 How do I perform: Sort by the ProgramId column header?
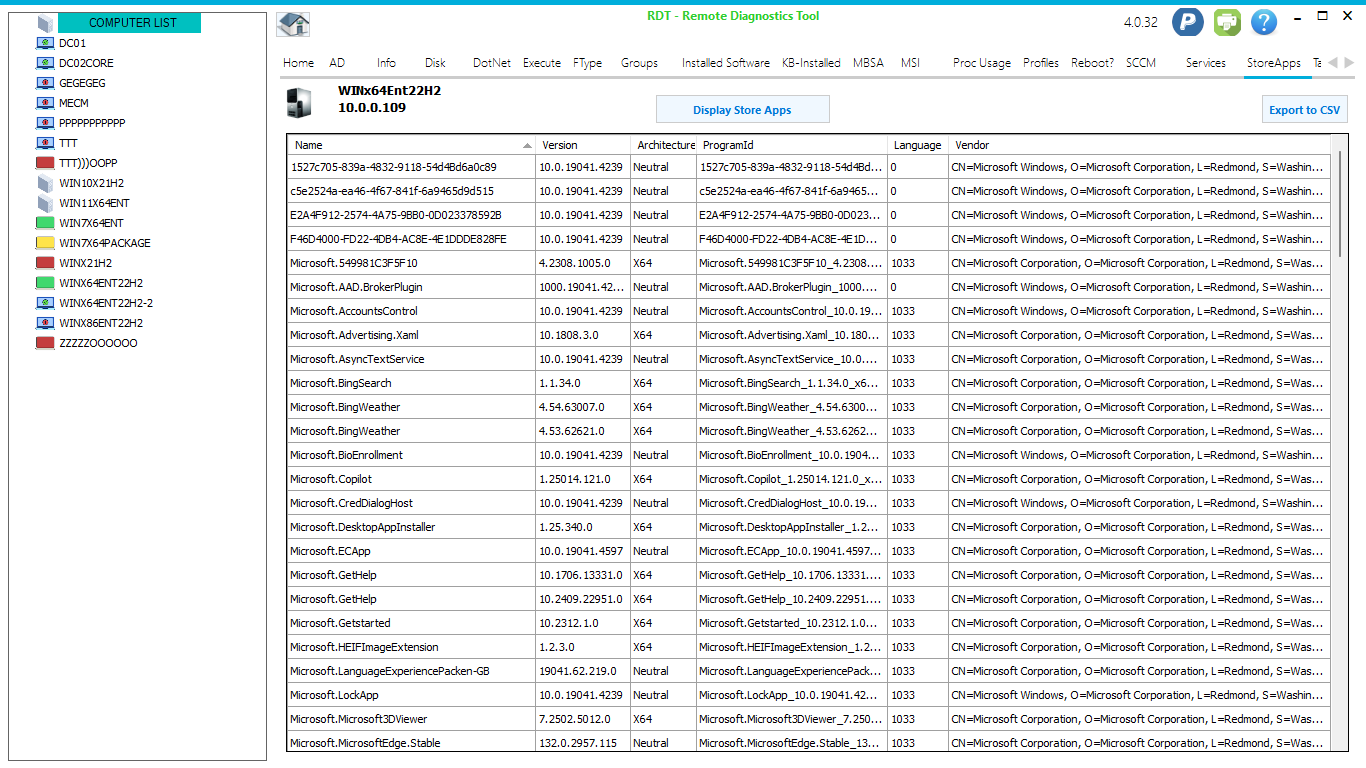(x=792, y=145)
